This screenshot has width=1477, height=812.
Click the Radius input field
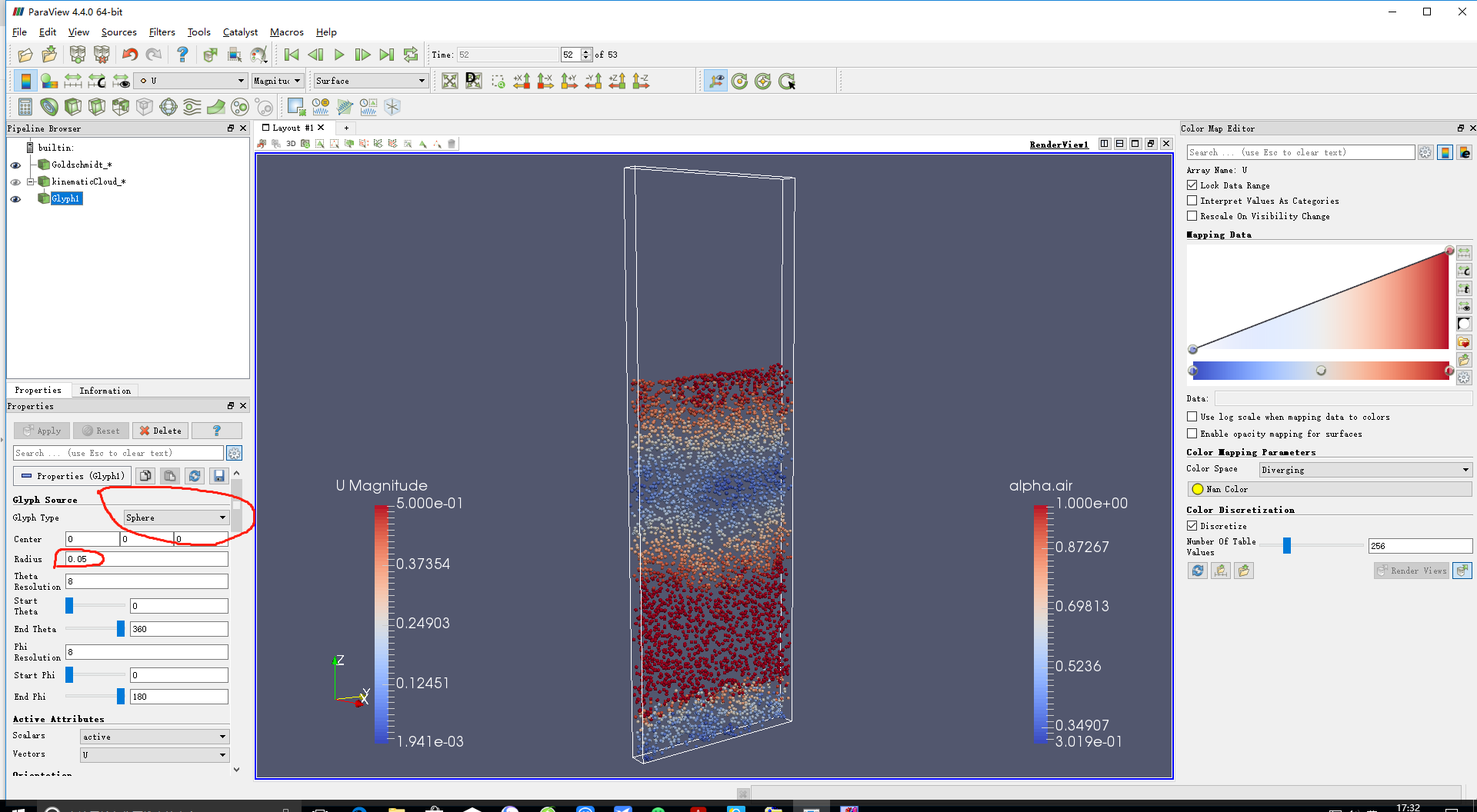click(146, 559)
